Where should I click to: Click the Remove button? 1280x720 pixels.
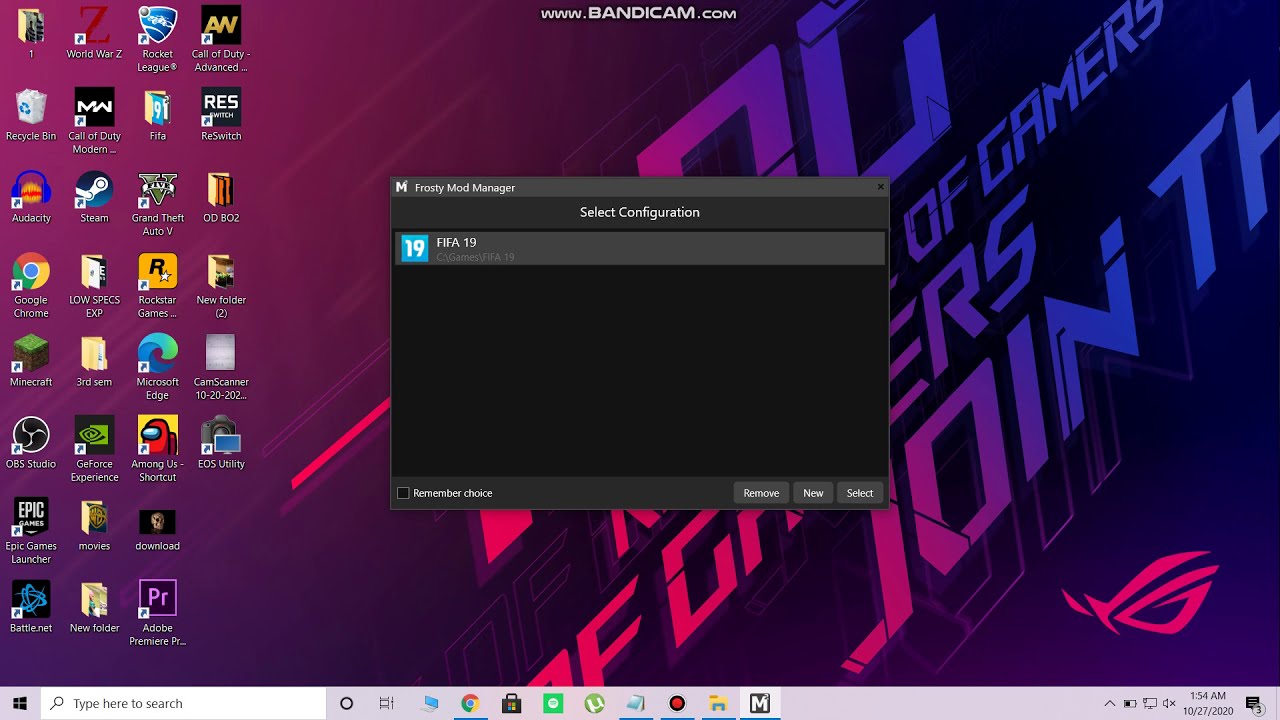point(761,493)
